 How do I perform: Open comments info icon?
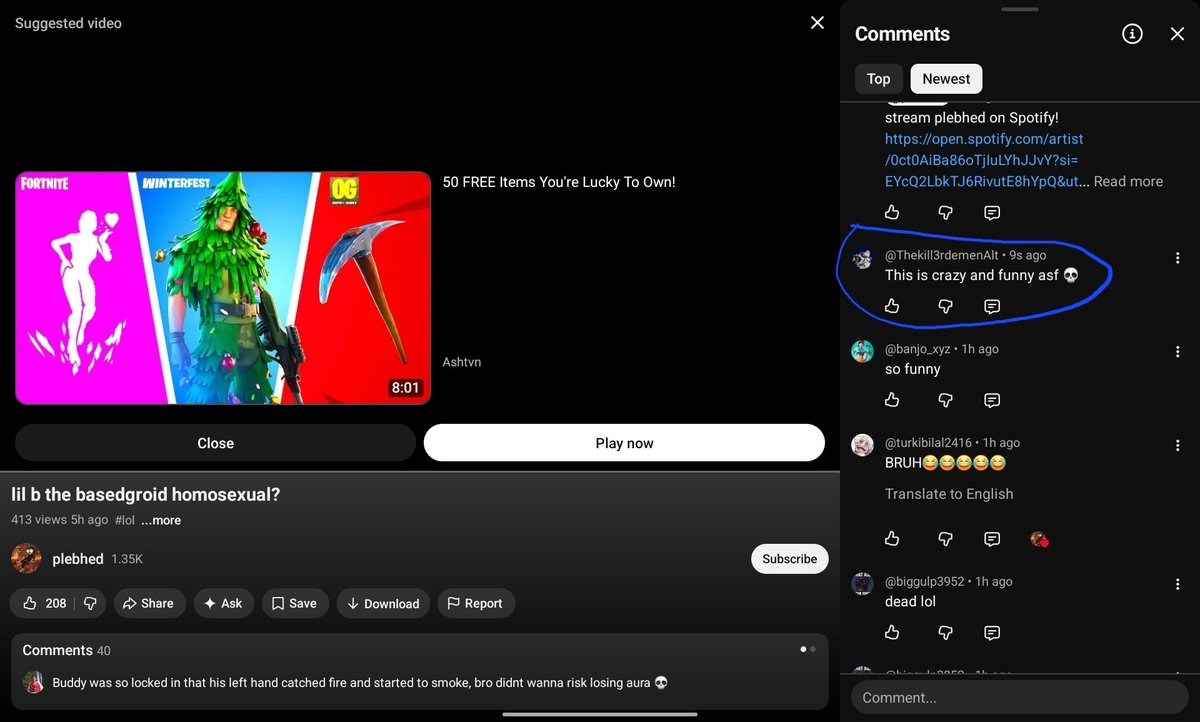(x=1132, y=34)
